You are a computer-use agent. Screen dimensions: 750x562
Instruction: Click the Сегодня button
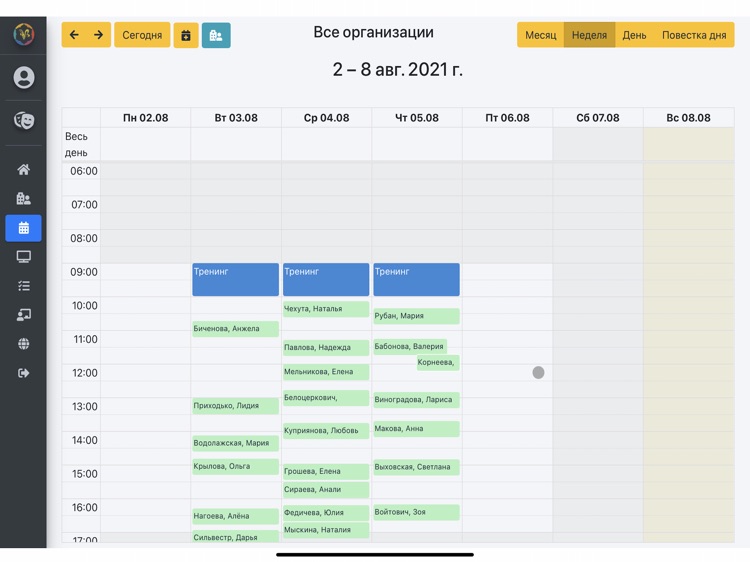[142, 35]
